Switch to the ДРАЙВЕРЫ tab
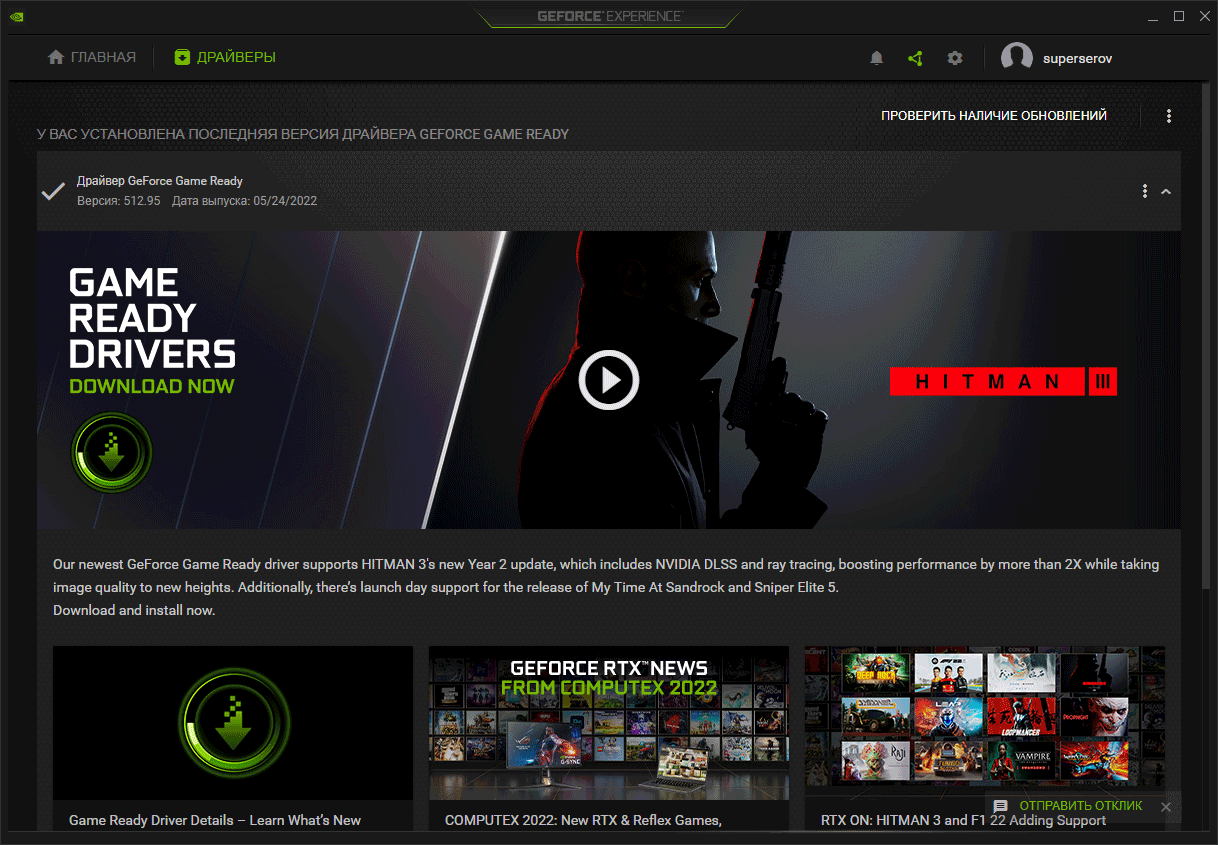The image size is (1218, 845). pyautogui.click(x=225, y=57)
